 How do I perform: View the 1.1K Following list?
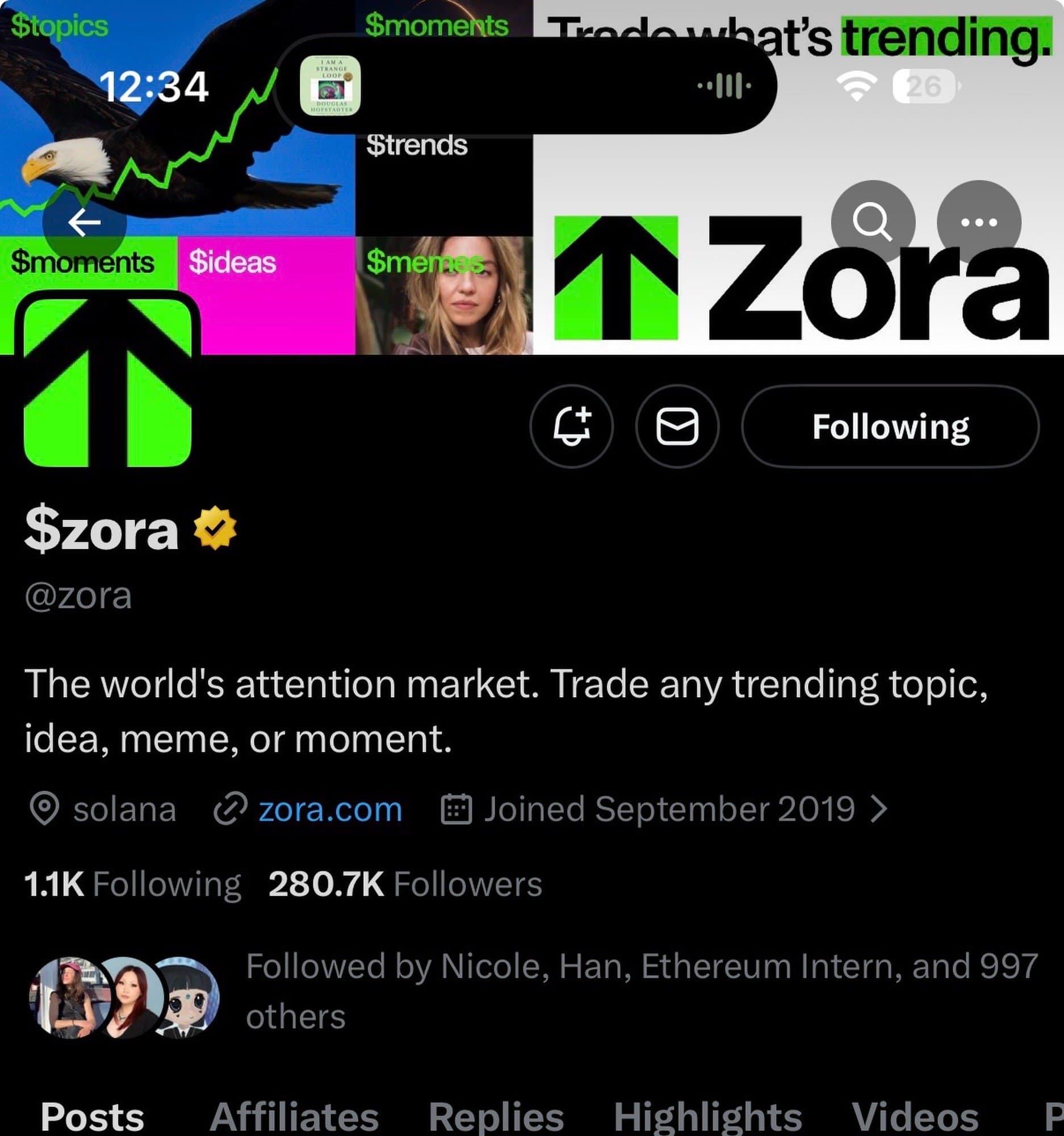(132, 884)
